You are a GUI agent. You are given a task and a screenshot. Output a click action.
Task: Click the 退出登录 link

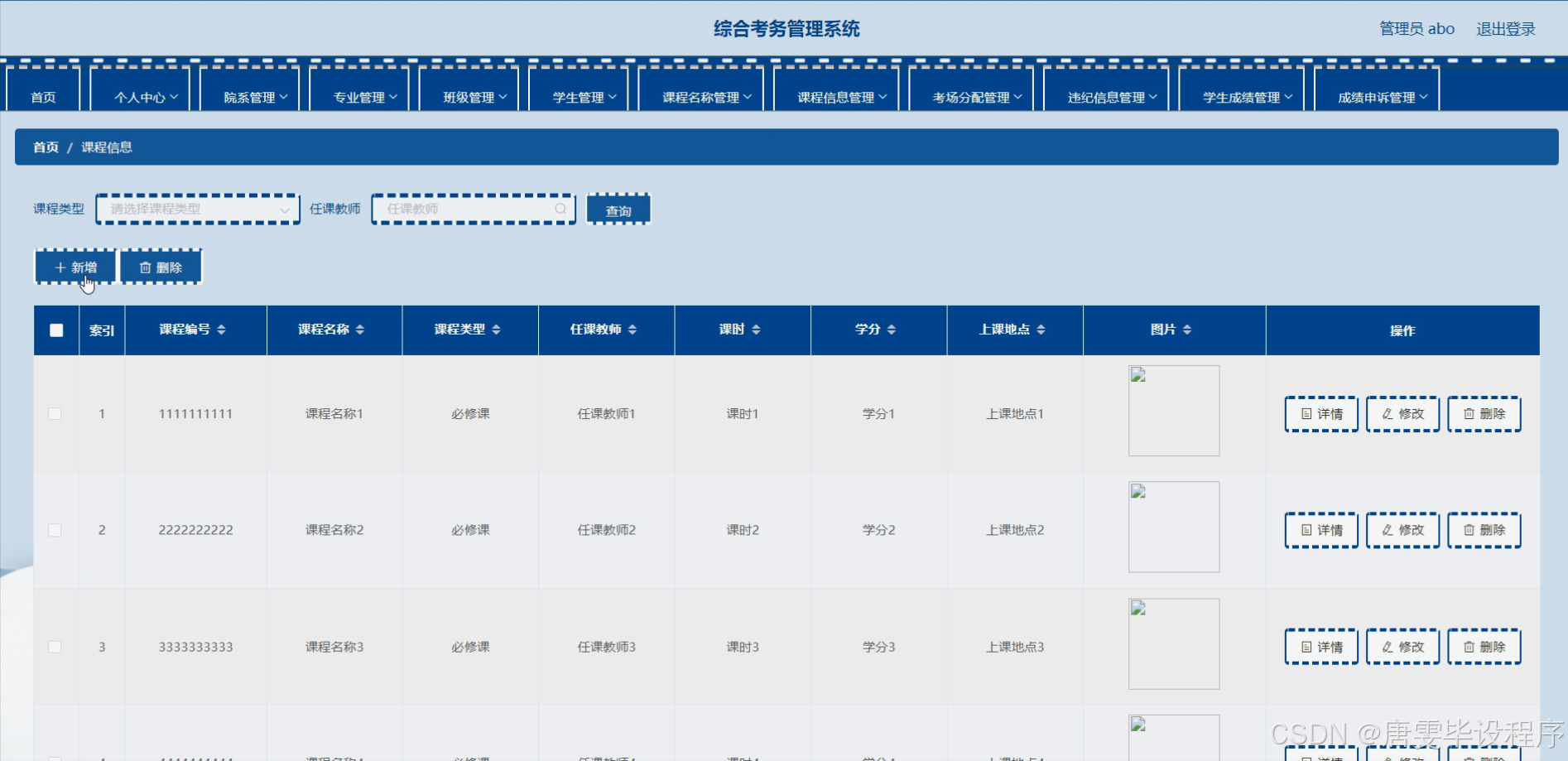(1506, 29)
